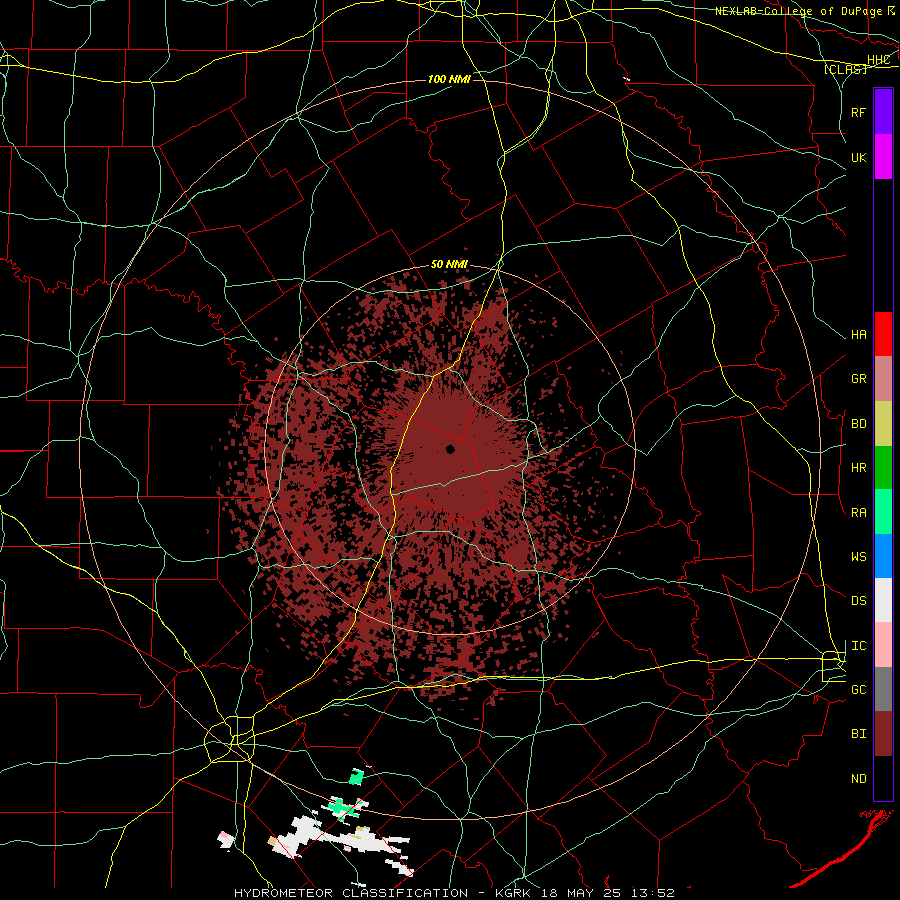Click the ND black legend swatch
Image resolution: width=900 pixels, height=900 pixels.
(x=883, y=778)
